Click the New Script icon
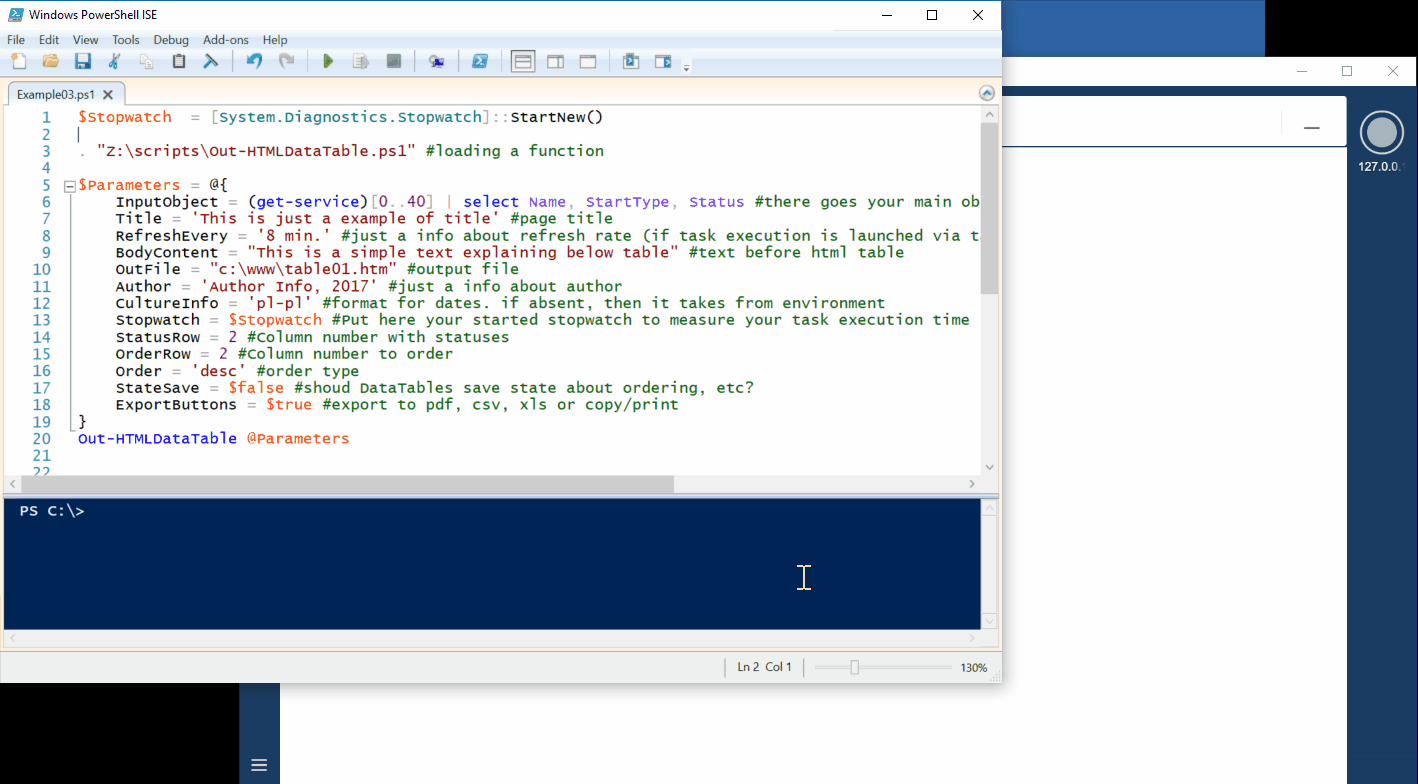 (x=18, y=62)
